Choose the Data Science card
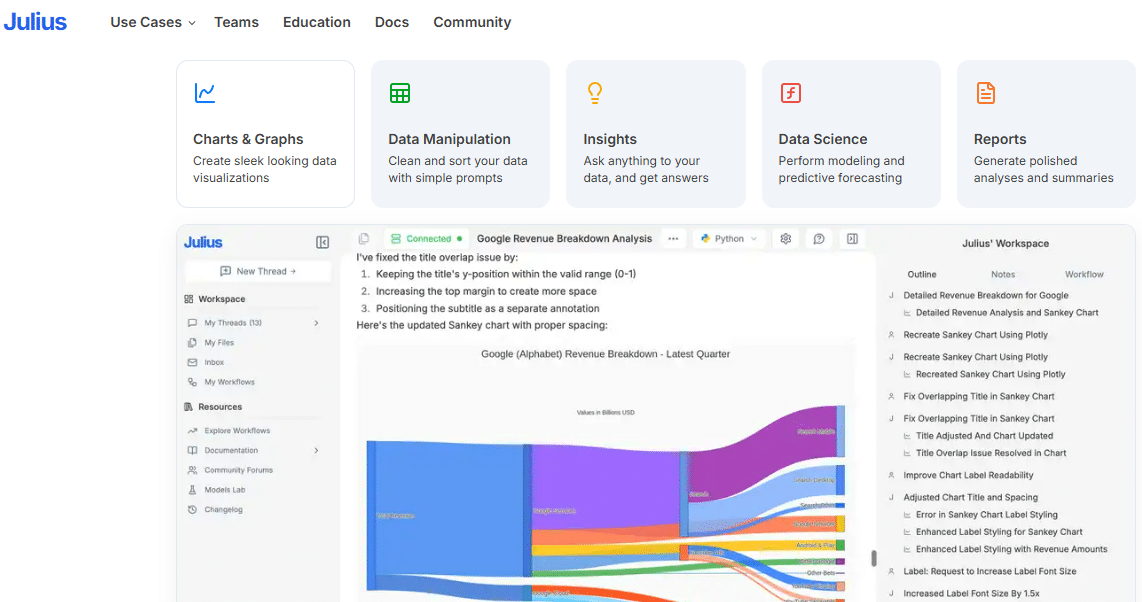Viewport: 1142px width, 602px height. click(x=851, y=134)
